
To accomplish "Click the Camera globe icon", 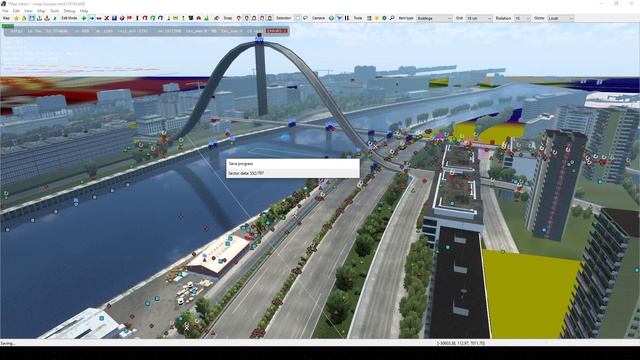I will pyautogui.click(x=331, y=18).
